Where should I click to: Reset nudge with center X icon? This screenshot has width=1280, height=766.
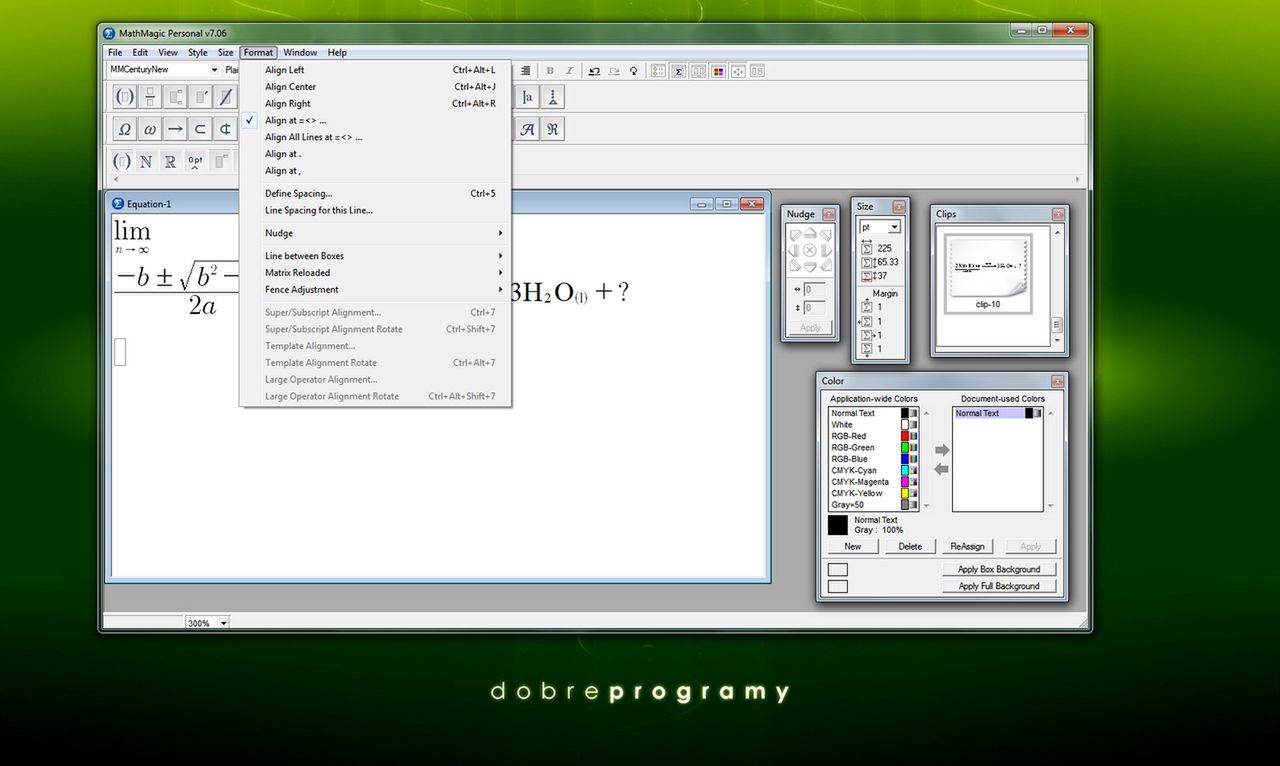pos(810,250)
